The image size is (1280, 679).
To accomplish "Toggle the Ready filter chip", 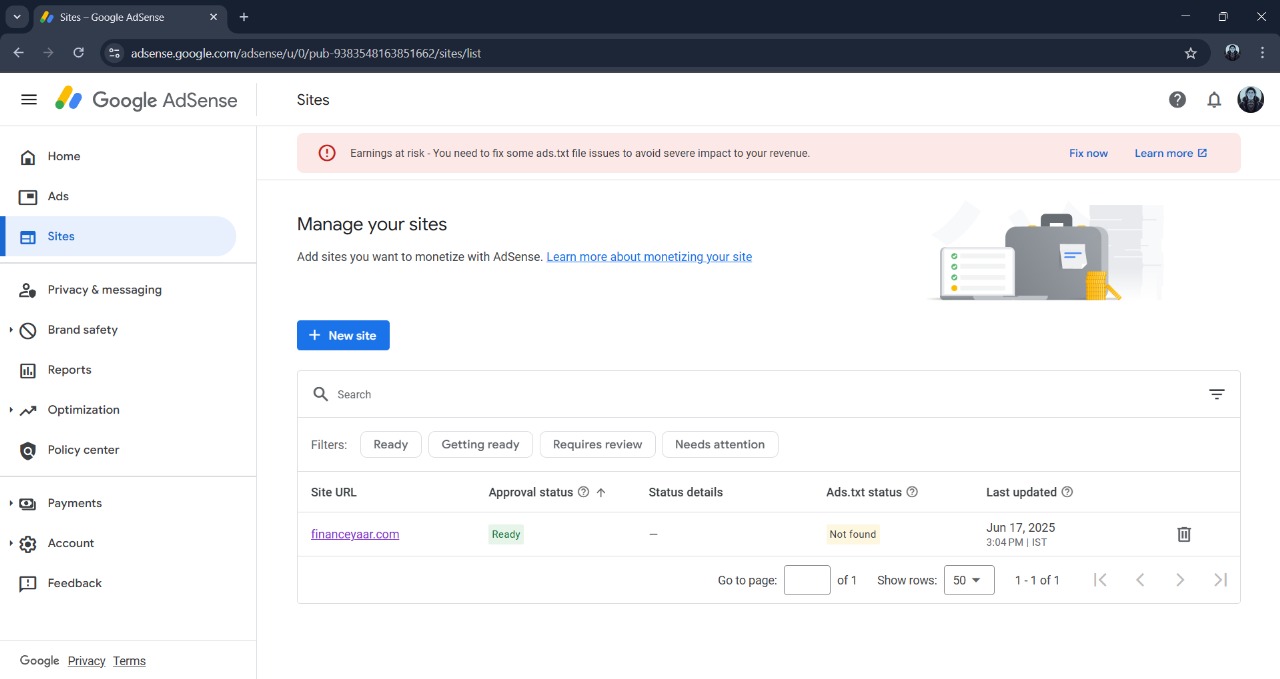I will (x=391, y=445).
